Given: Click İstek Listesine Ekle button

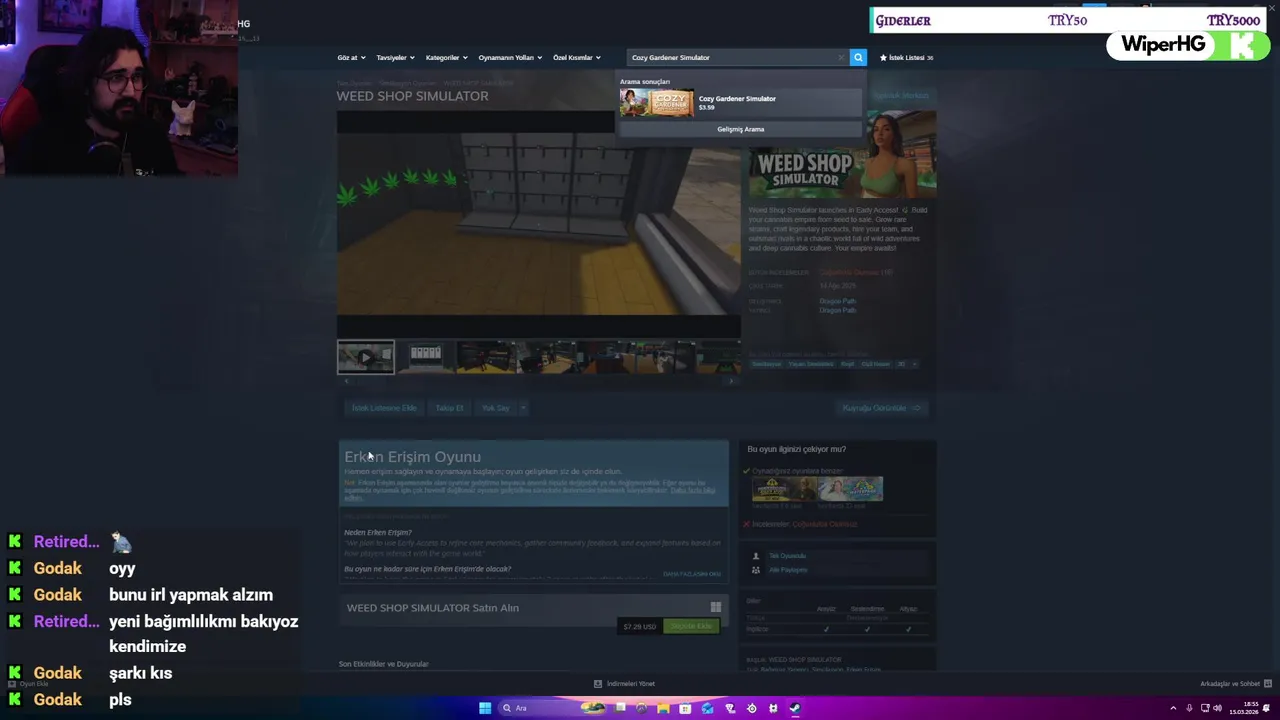Looking at the screenshot, I should click(384, 408).
